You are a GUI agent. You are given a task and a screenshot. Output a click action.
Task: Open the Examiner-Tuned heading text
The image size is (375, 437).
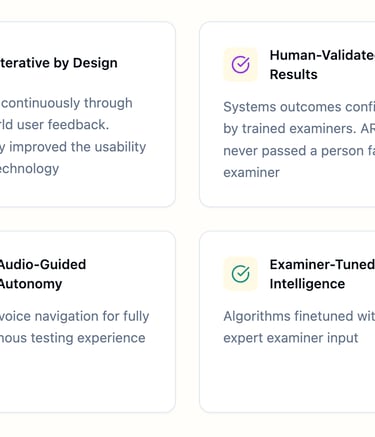click(322, 265)
